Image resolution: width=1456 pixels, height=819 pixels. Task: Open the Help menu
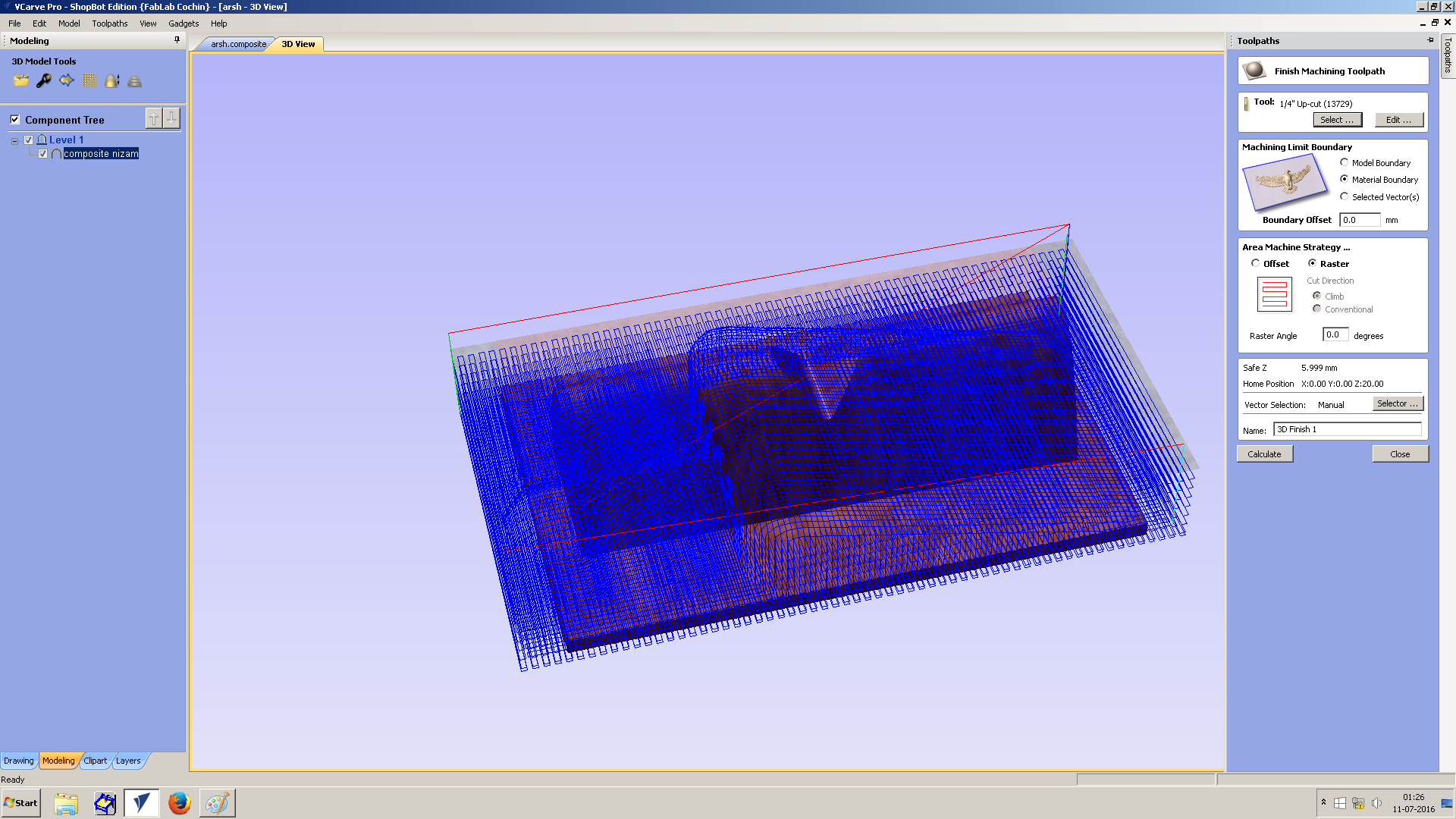tap(219, 24)
